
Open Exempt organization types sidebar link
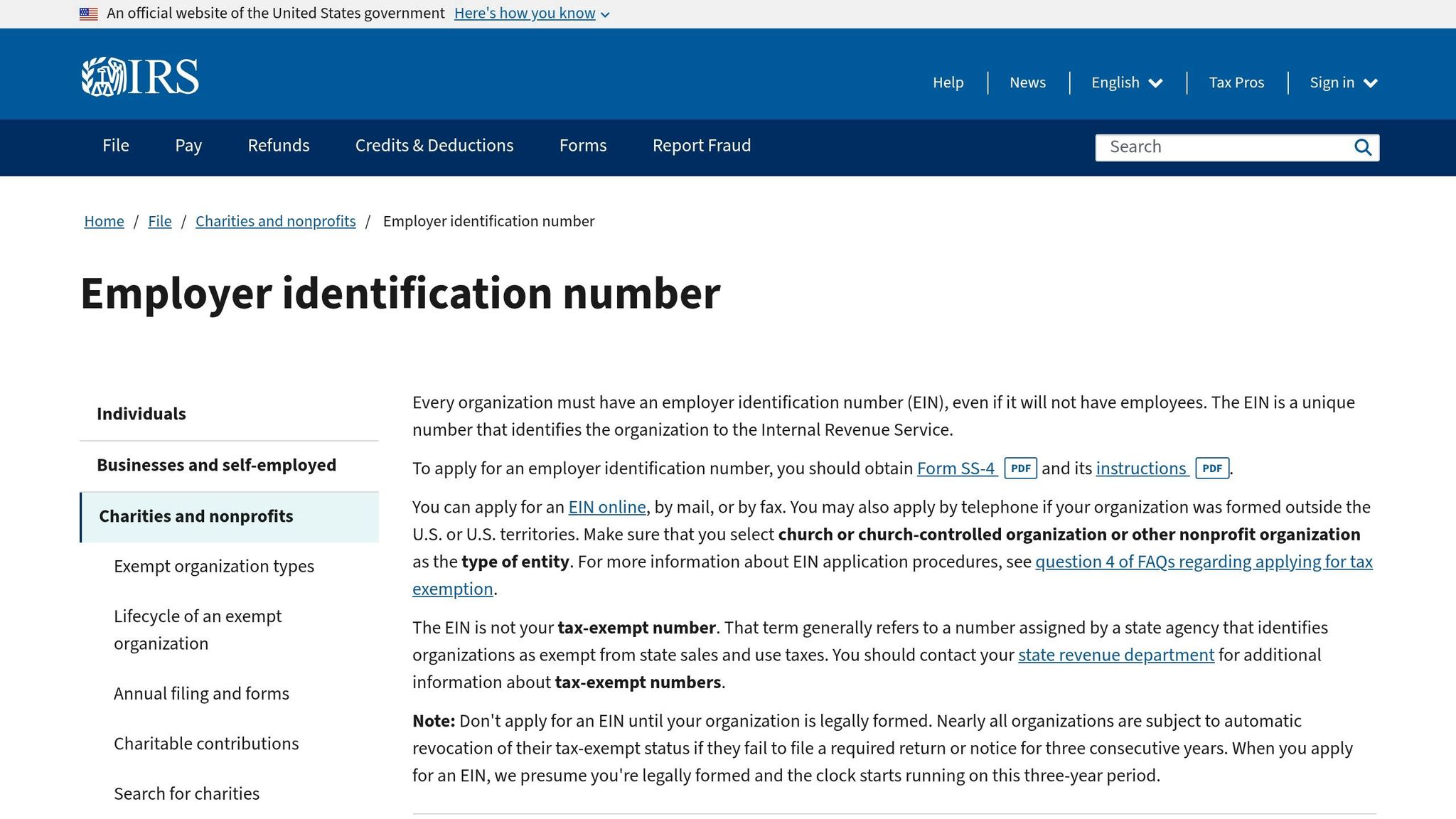[x=214, y=567]
